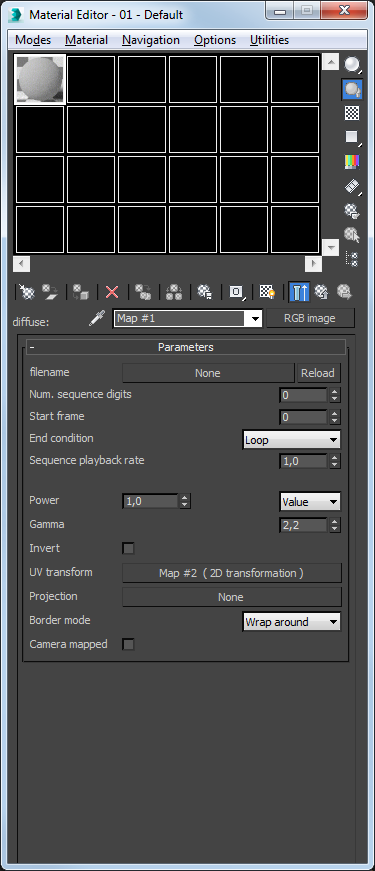Click the Power value field

coord(150,501)
